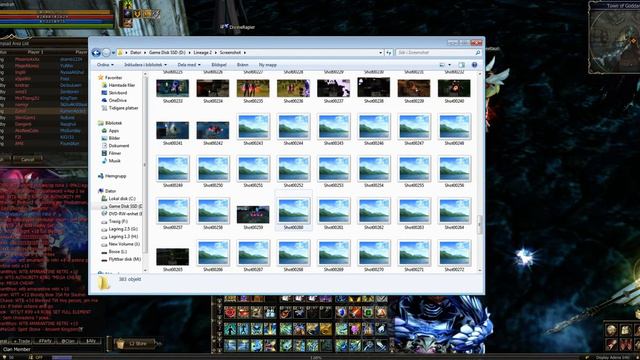Open the Bilder library

tap(111, 138)
